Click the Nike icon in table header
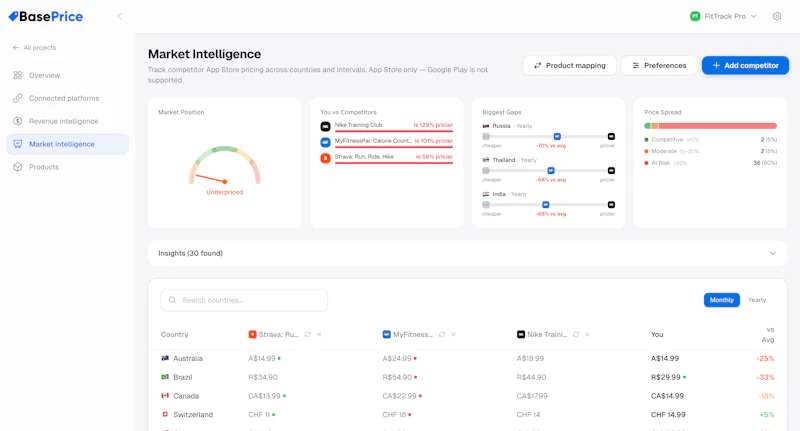Screen dimensions: 800x431 pos(520,335)
